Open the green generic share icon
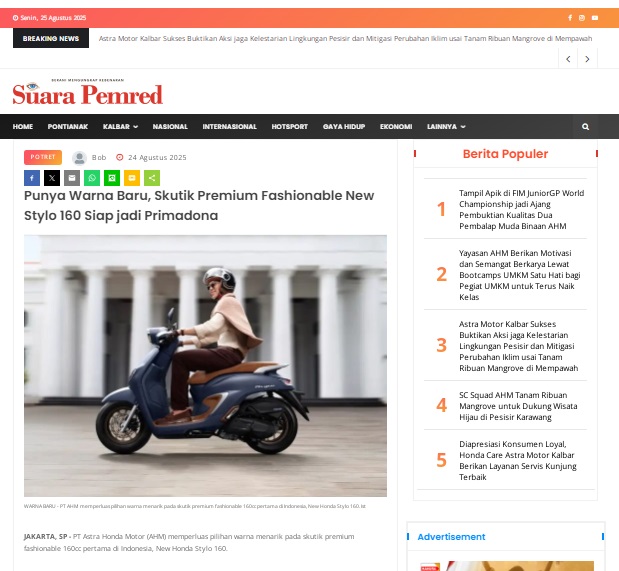 pyautogui.click(x=152, y=178)
